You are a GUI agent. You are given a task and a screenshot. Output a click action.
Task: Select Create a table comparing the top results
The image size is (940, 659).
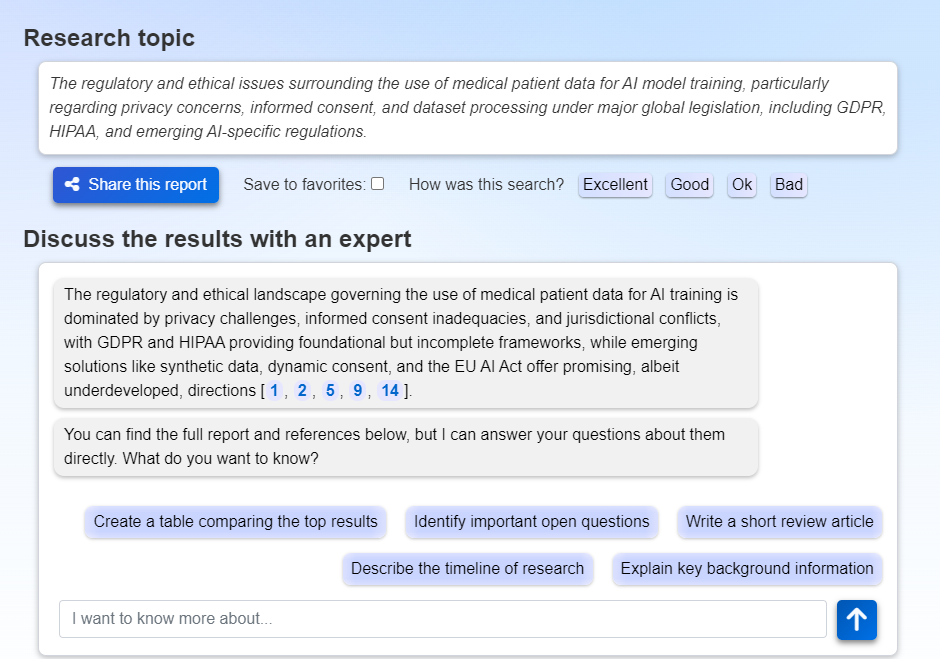pos(236,522)
